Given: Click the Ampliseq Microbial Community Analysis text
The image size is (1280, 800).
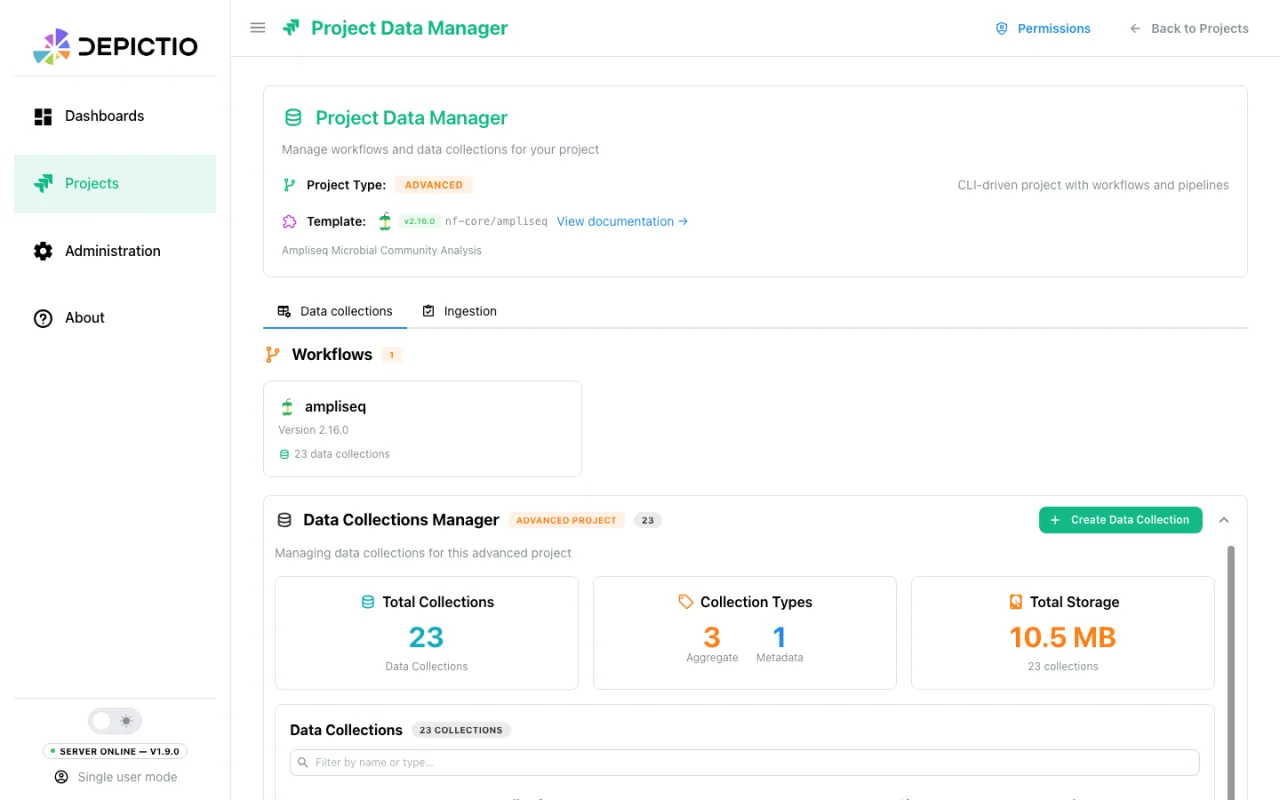Looking at the screenshot, I should point(382,251).
